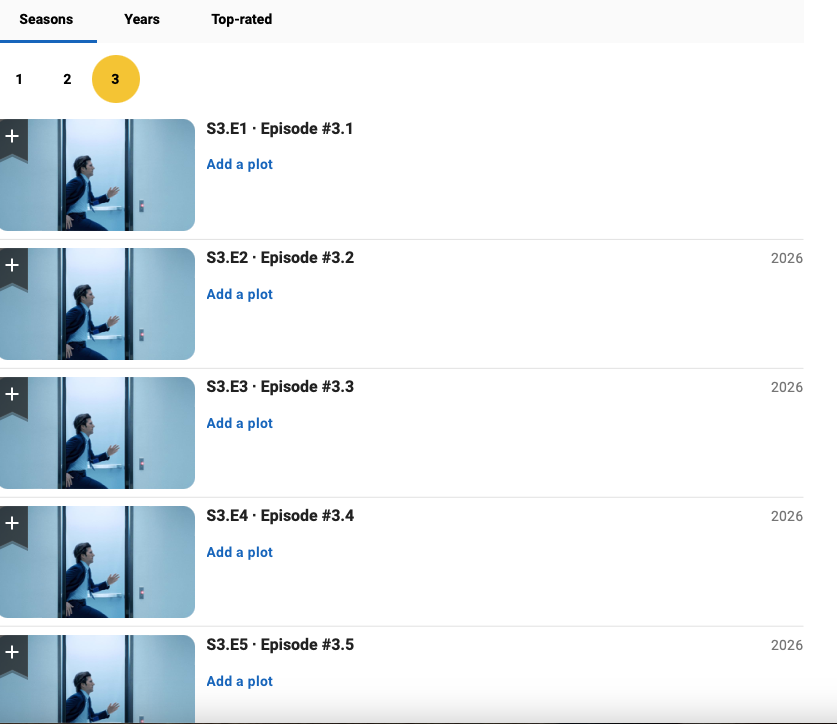Switch to the Years tab

click(142, 20)
